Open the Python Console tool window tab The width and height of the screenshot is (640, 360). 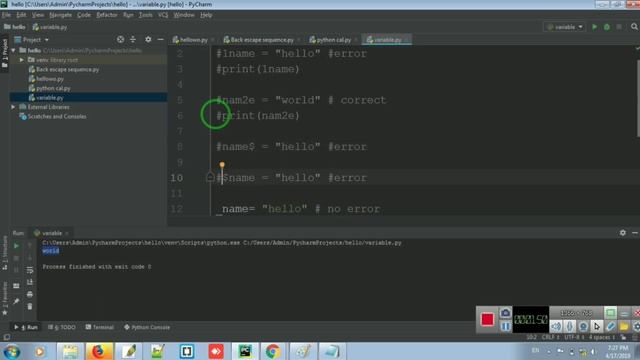point(147,327)
